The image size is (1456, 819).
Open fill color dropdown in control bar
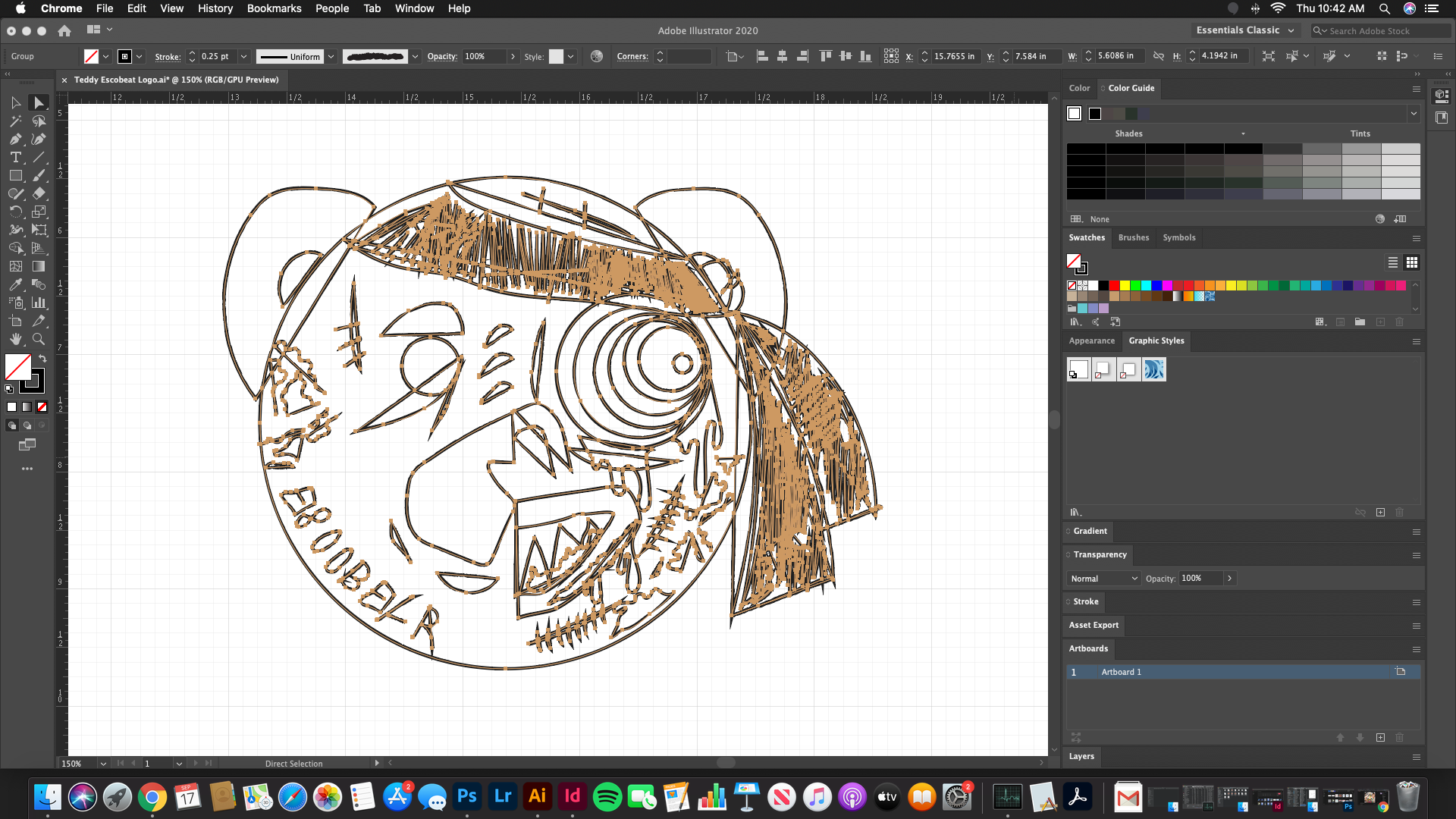(x=105, y=56)
